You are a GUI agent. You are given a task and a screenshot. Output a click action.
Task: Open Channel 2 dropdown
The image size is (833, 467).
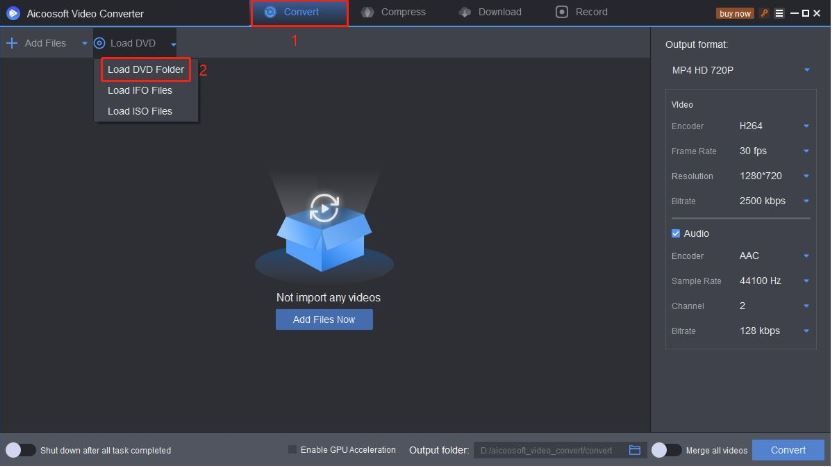pos(774,306)
